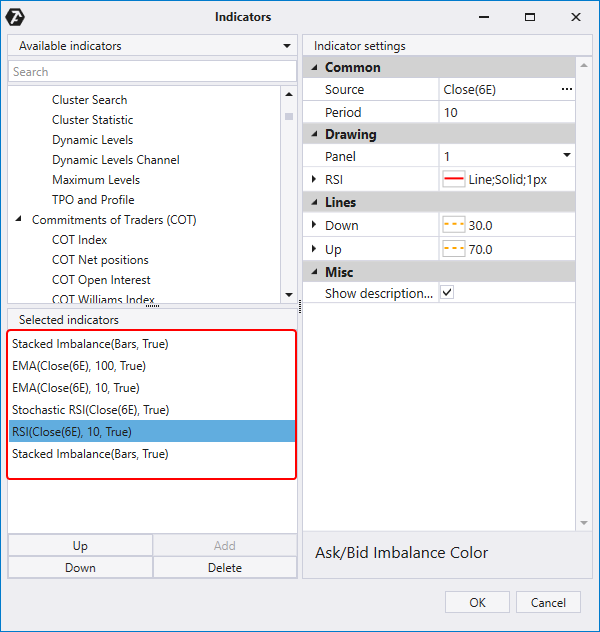The width and height of the screenshot is (600, 632).
Task: Toggle the Show description checkbox
Action: 447,293
